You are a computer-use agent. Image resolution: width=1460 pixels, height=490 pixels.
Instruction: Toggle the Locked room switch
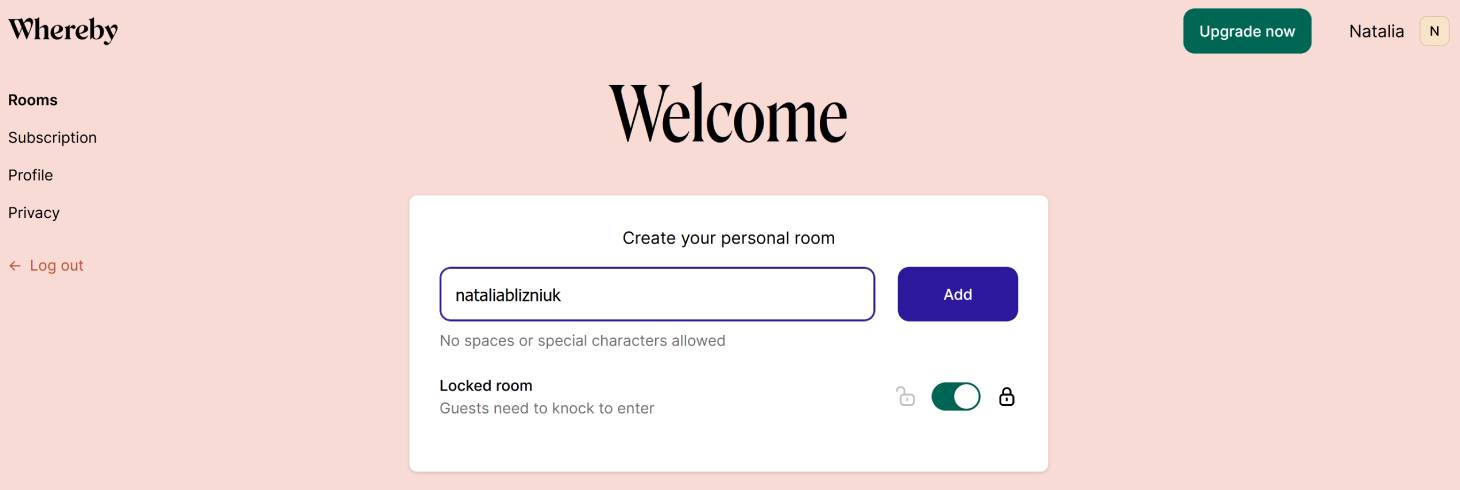tap(955, 397)
